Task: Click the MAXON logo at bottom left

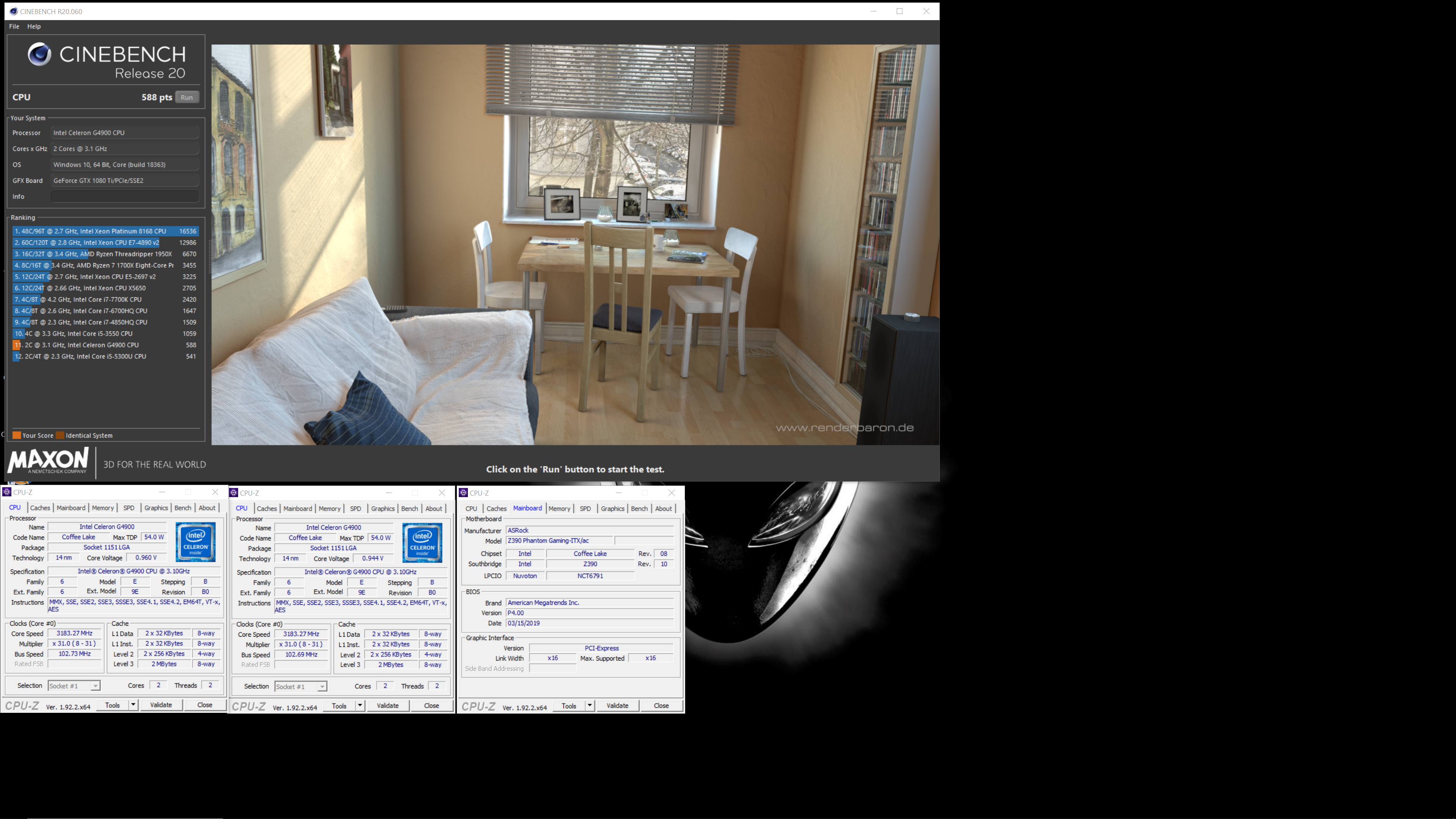Action: [48, 461]
